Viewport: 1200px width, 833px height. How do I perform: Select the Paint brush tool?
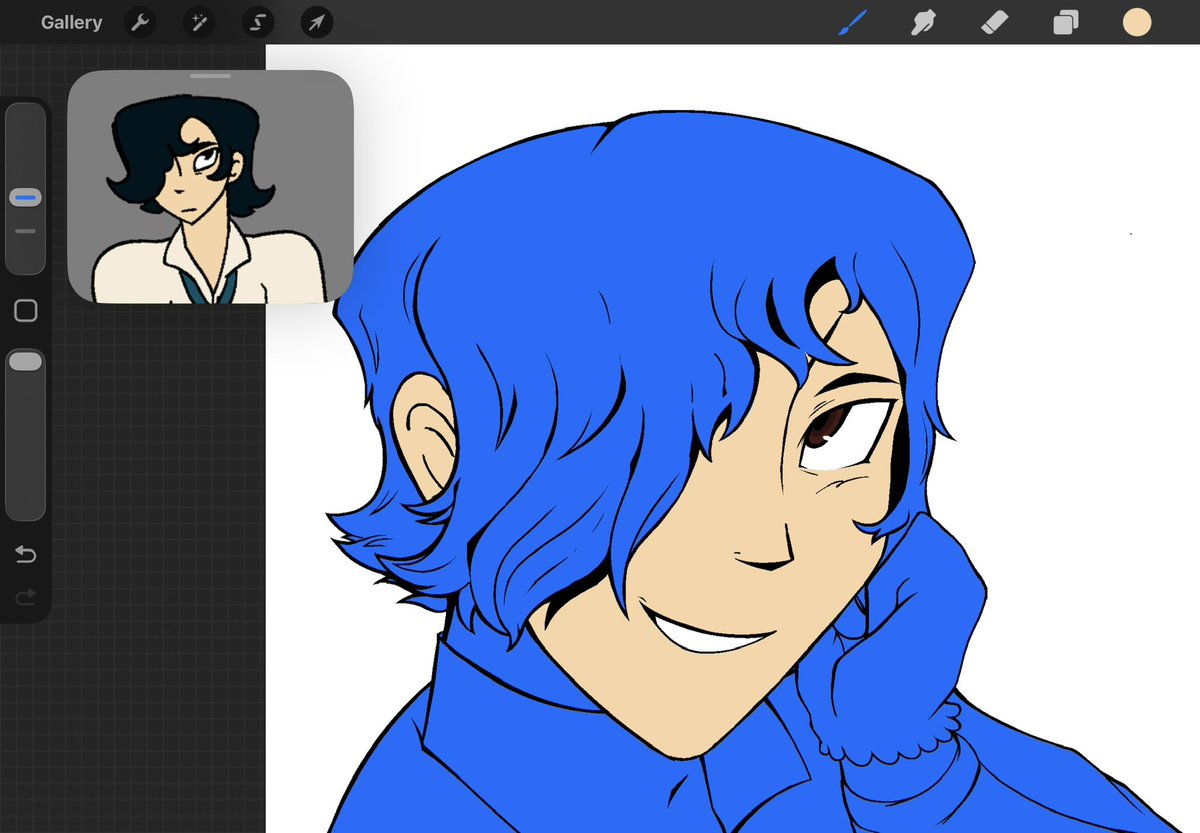pos(852,22)
